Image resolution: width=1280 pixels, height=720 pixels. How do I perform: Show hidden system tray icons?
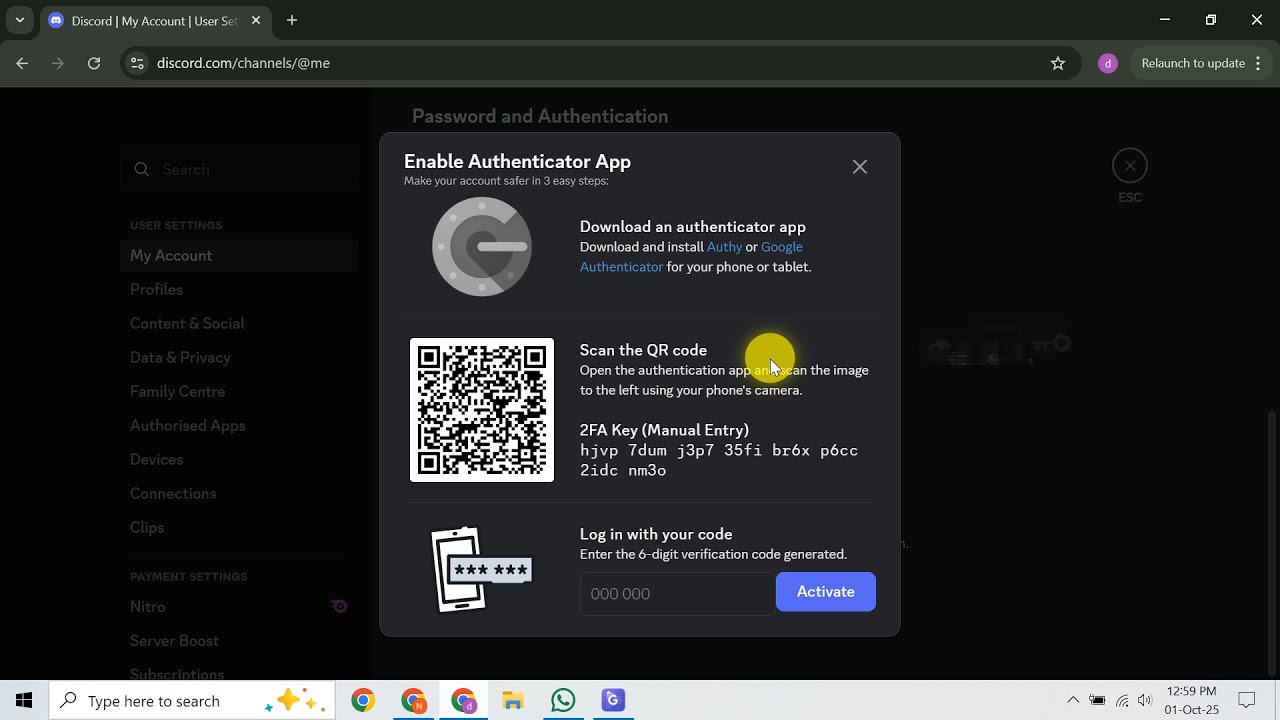click(x=1073, y=701)
